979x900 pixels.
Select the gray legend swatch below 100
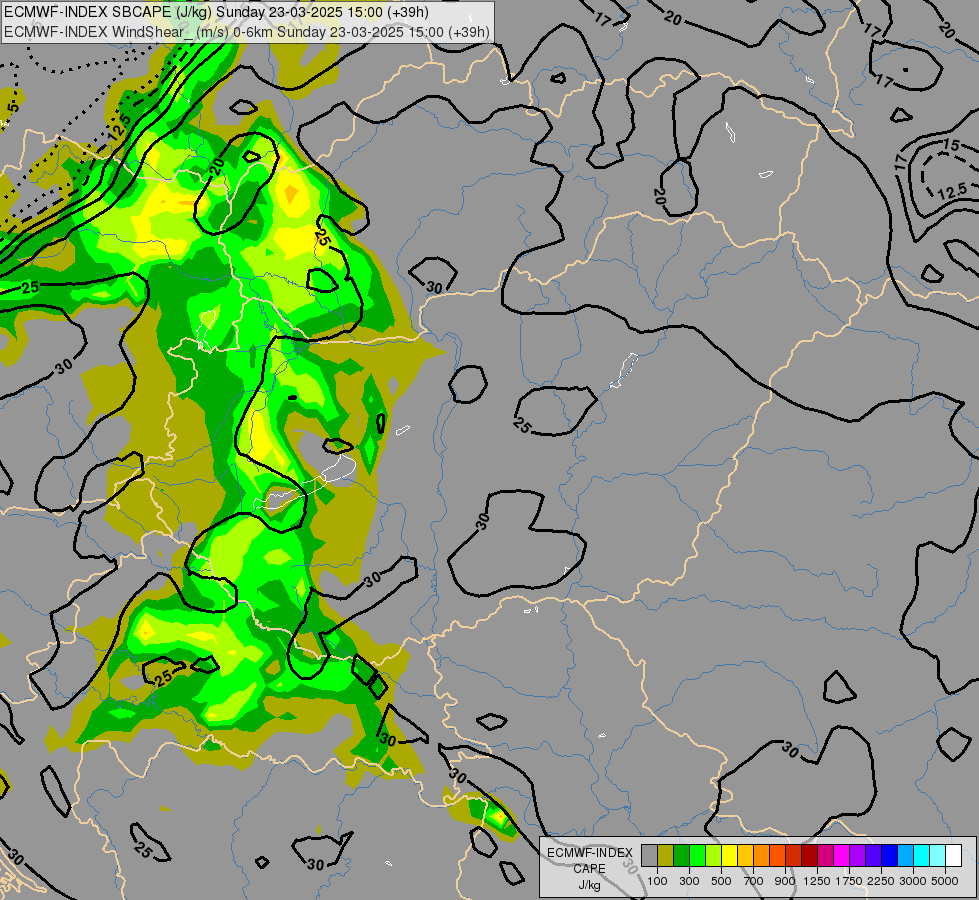point(649,855)
